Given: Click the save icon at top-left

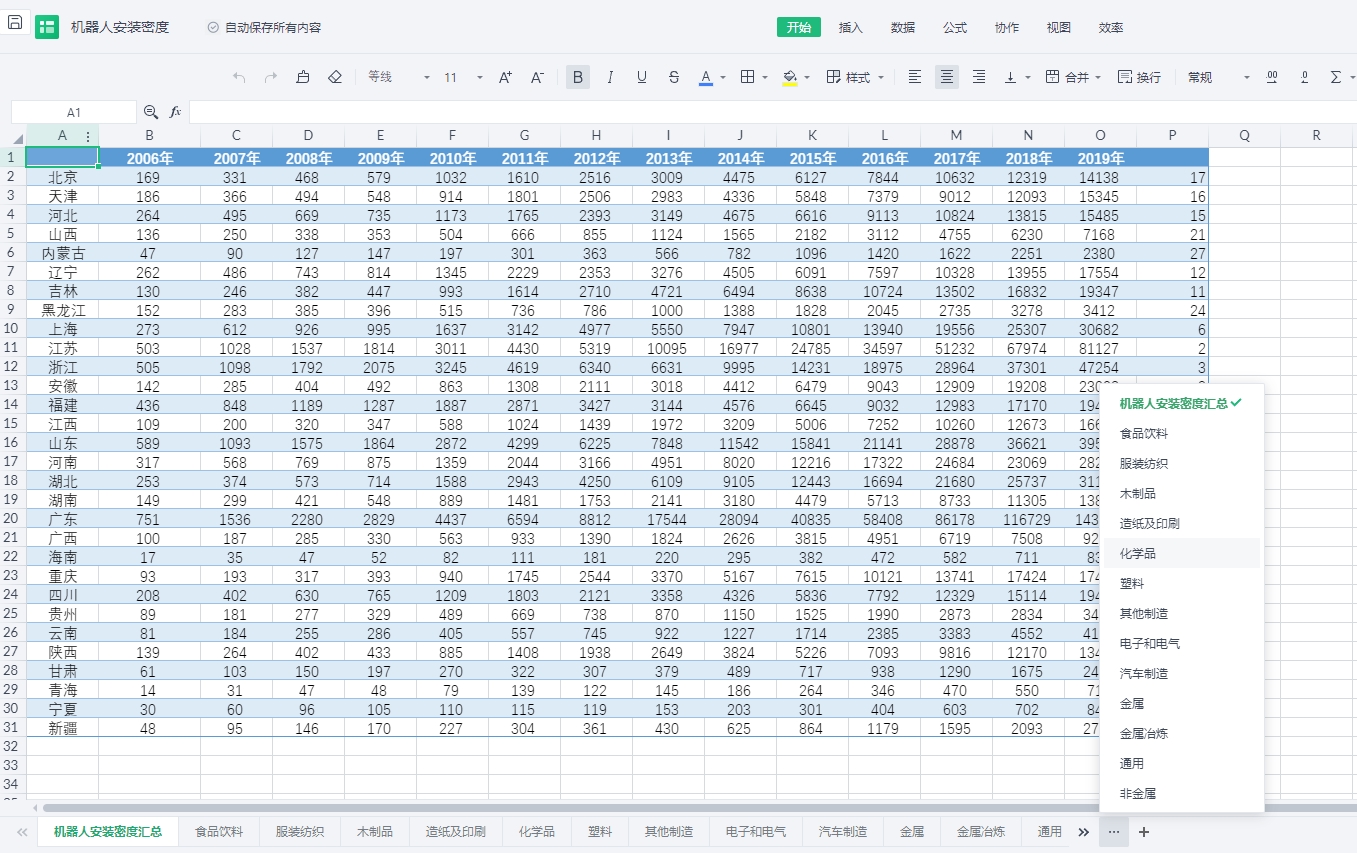Looking at the screenshot, I should pyautogui.click(x=14, y=22).
